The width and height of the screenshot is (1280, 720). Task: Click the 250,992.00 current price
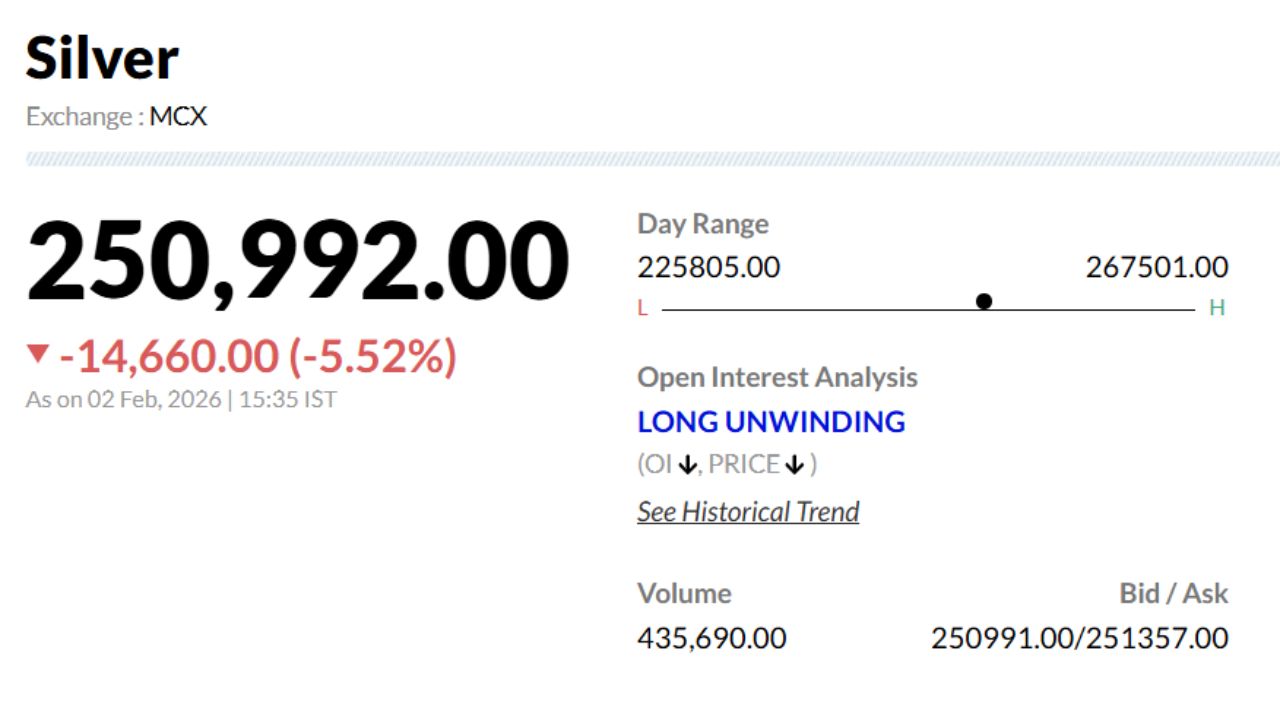pos(297,262)
